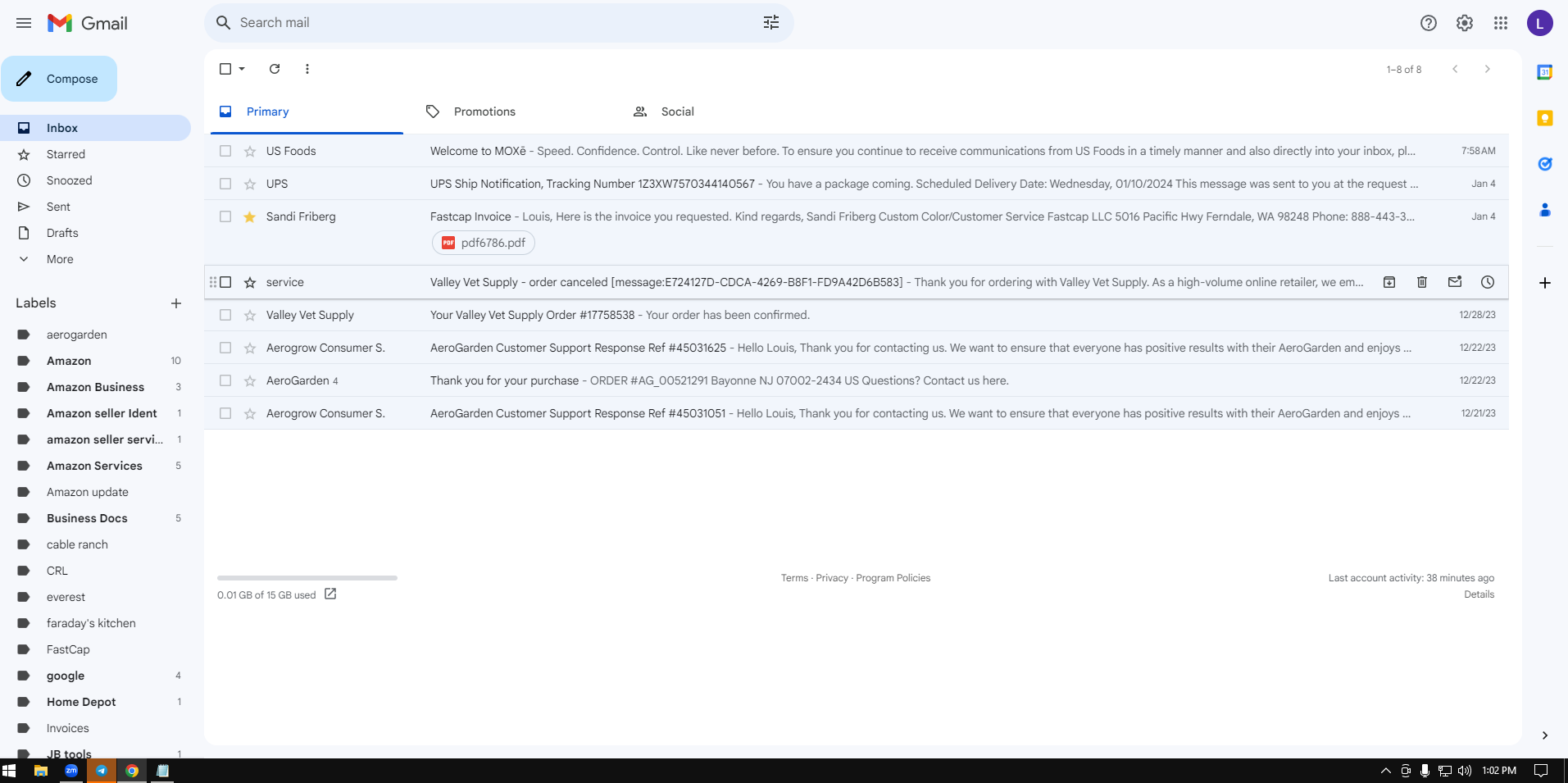Select the service email checkbox
This screenshot has height=783, width=1568.
[225, 282]
